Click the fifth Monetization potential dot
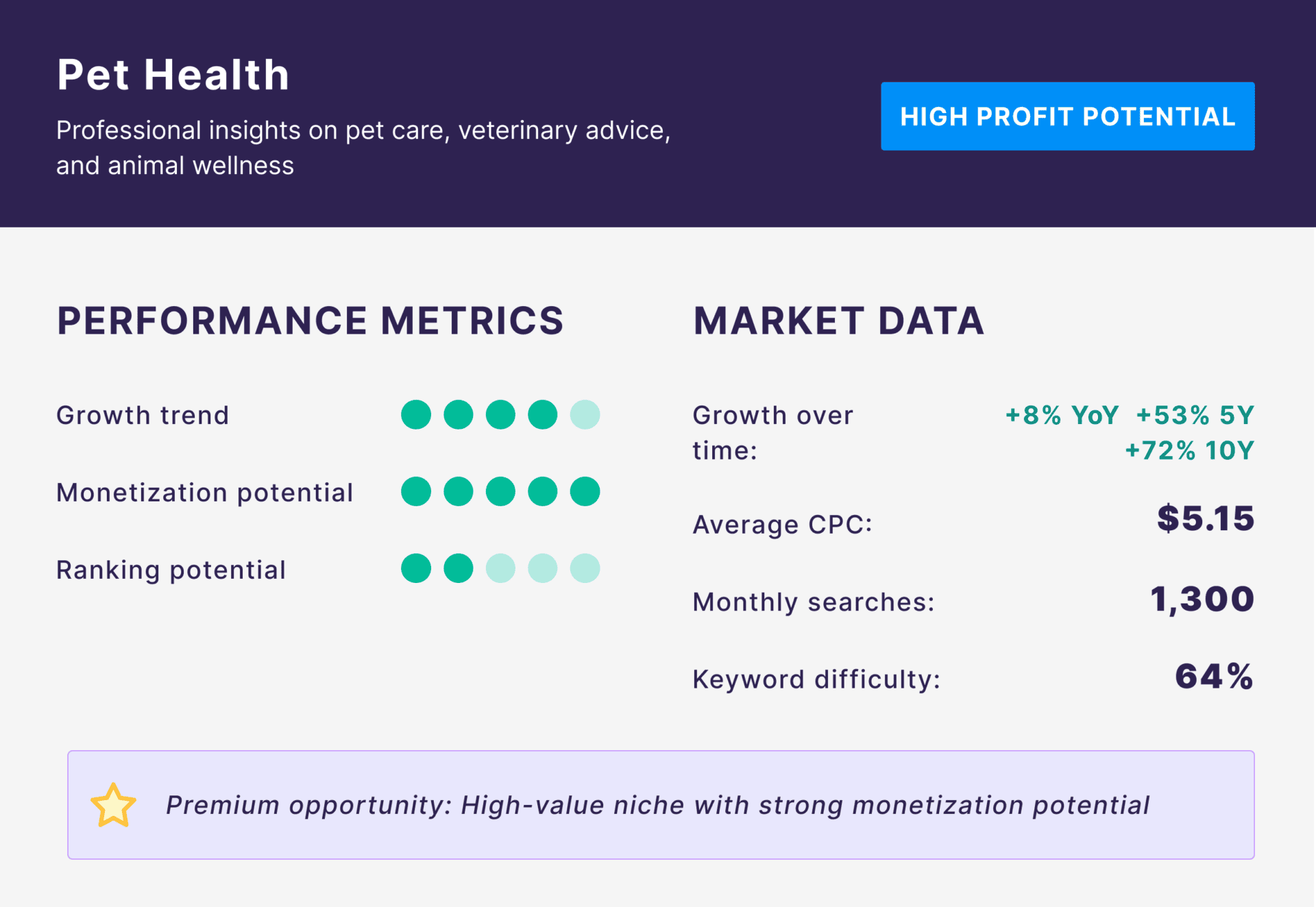The width and height of the screenshot is (1316, 907). 585,492
